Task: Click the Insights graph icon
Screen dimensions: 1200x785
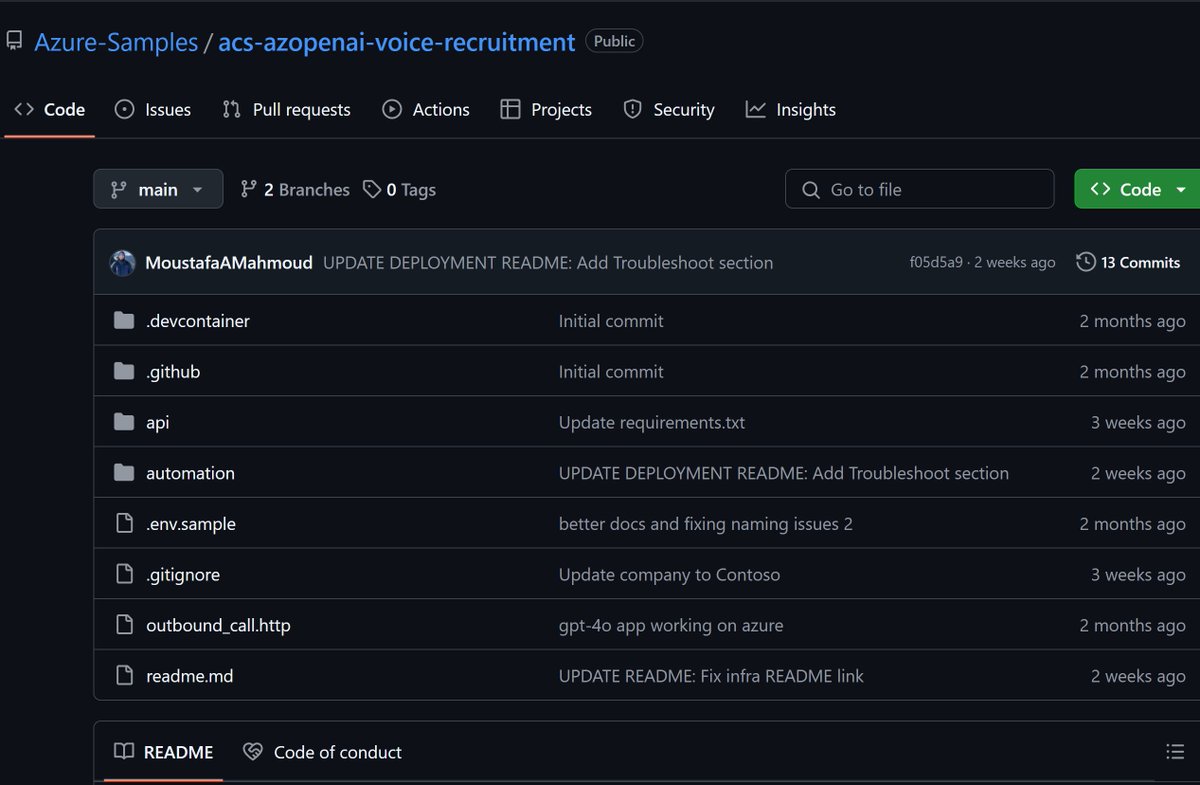Action: tap(756, 109)
